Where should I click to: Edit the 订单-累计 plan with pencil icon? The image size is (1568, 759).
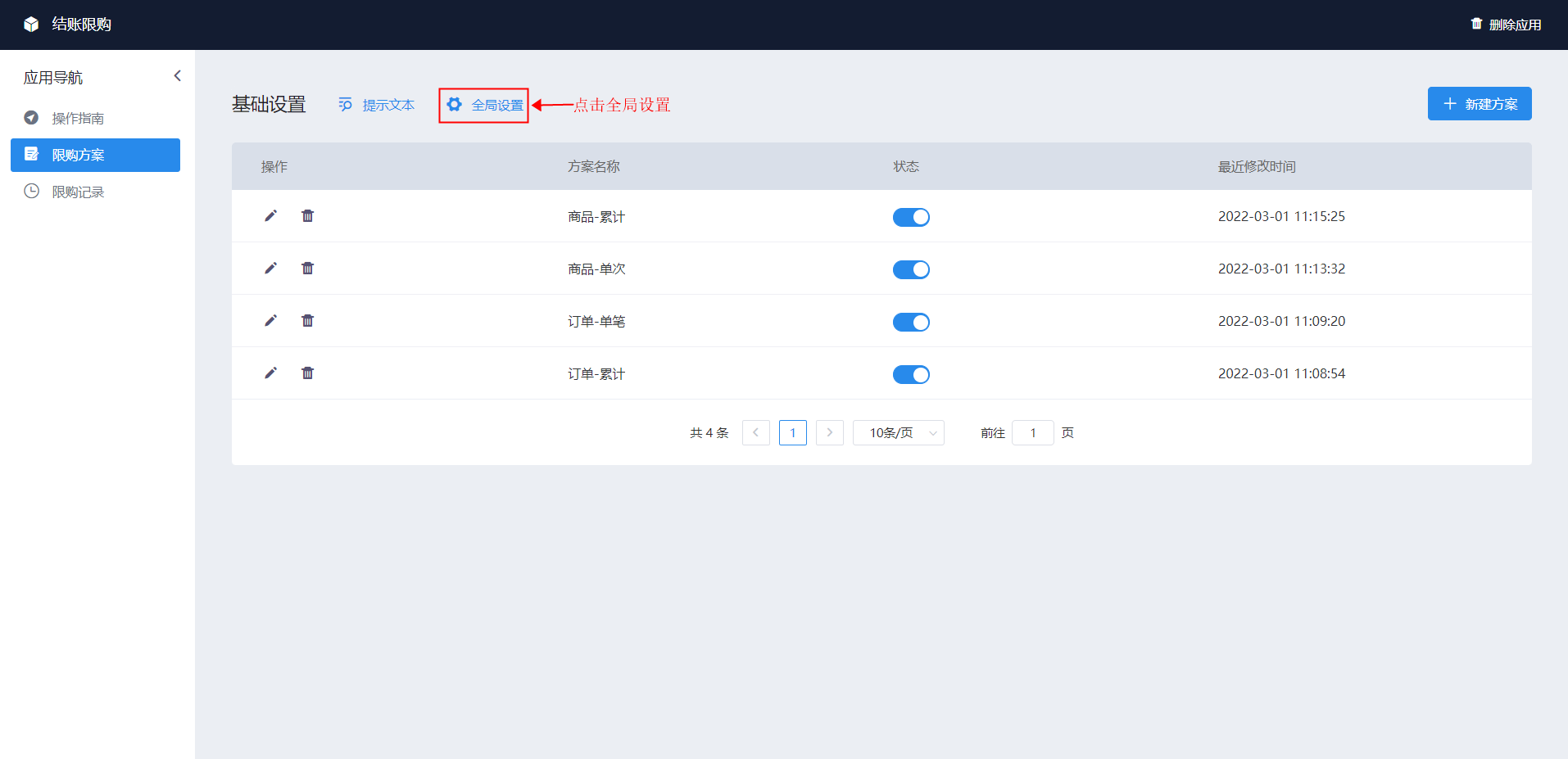pos(271,373)
